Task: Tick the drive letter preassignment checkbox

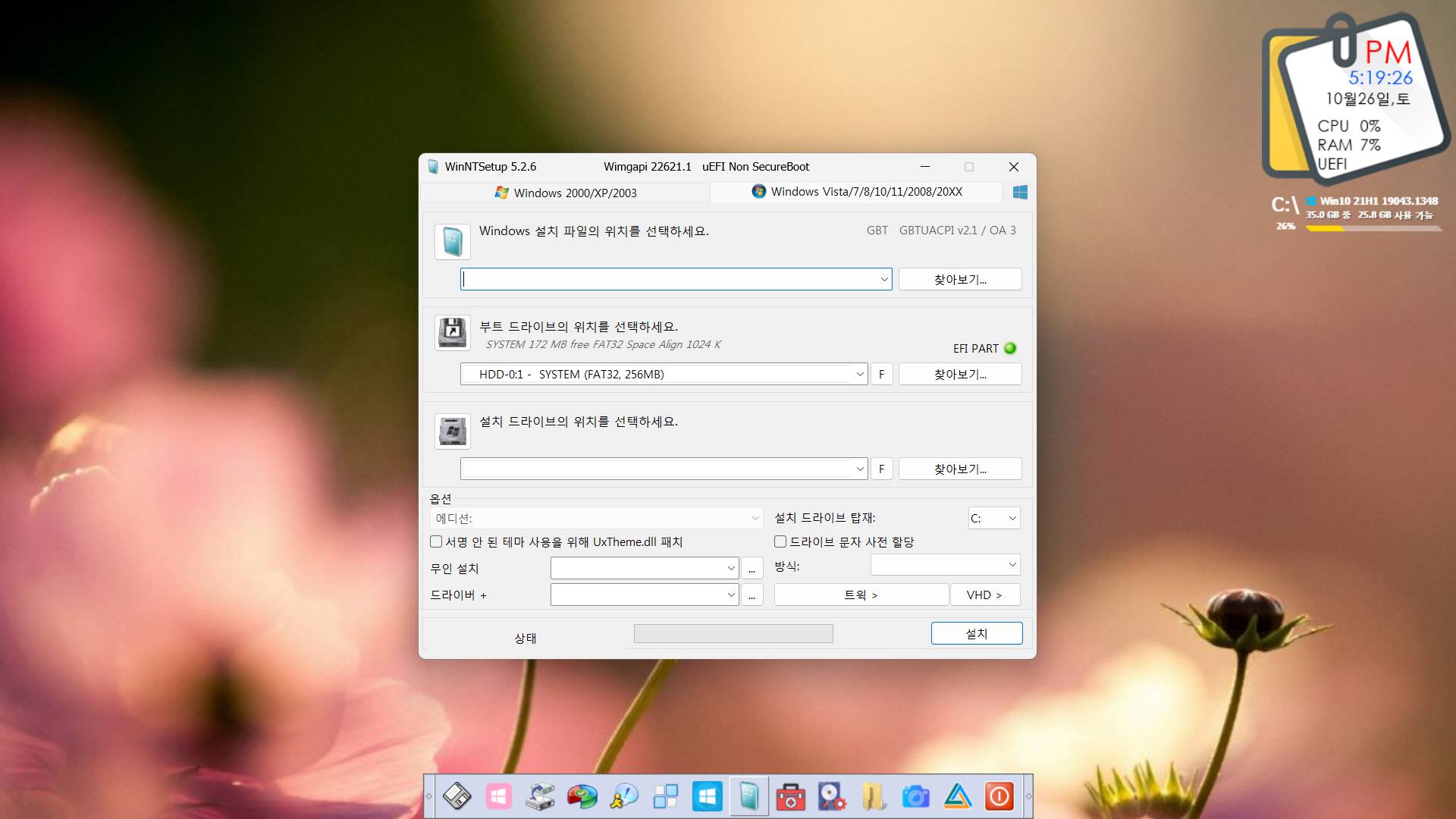Action: point(780,541)
